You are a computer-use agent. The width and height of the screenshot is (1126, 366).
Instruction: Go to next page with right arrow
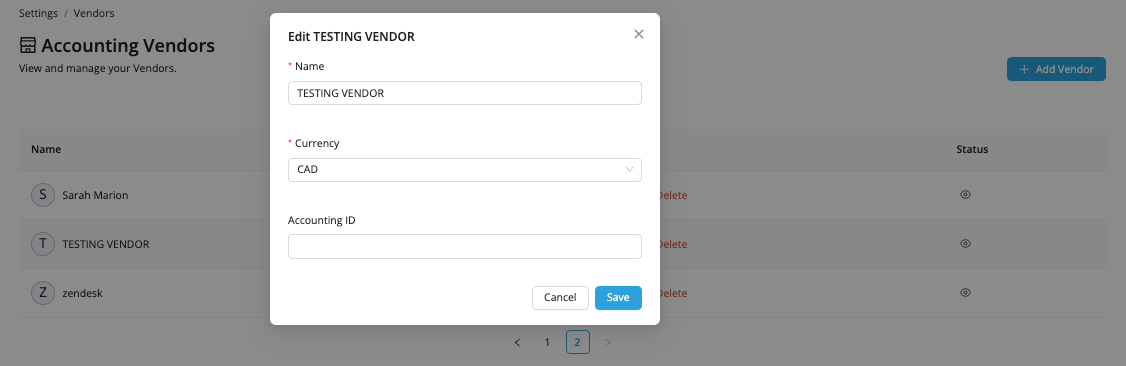coord(608,342)
